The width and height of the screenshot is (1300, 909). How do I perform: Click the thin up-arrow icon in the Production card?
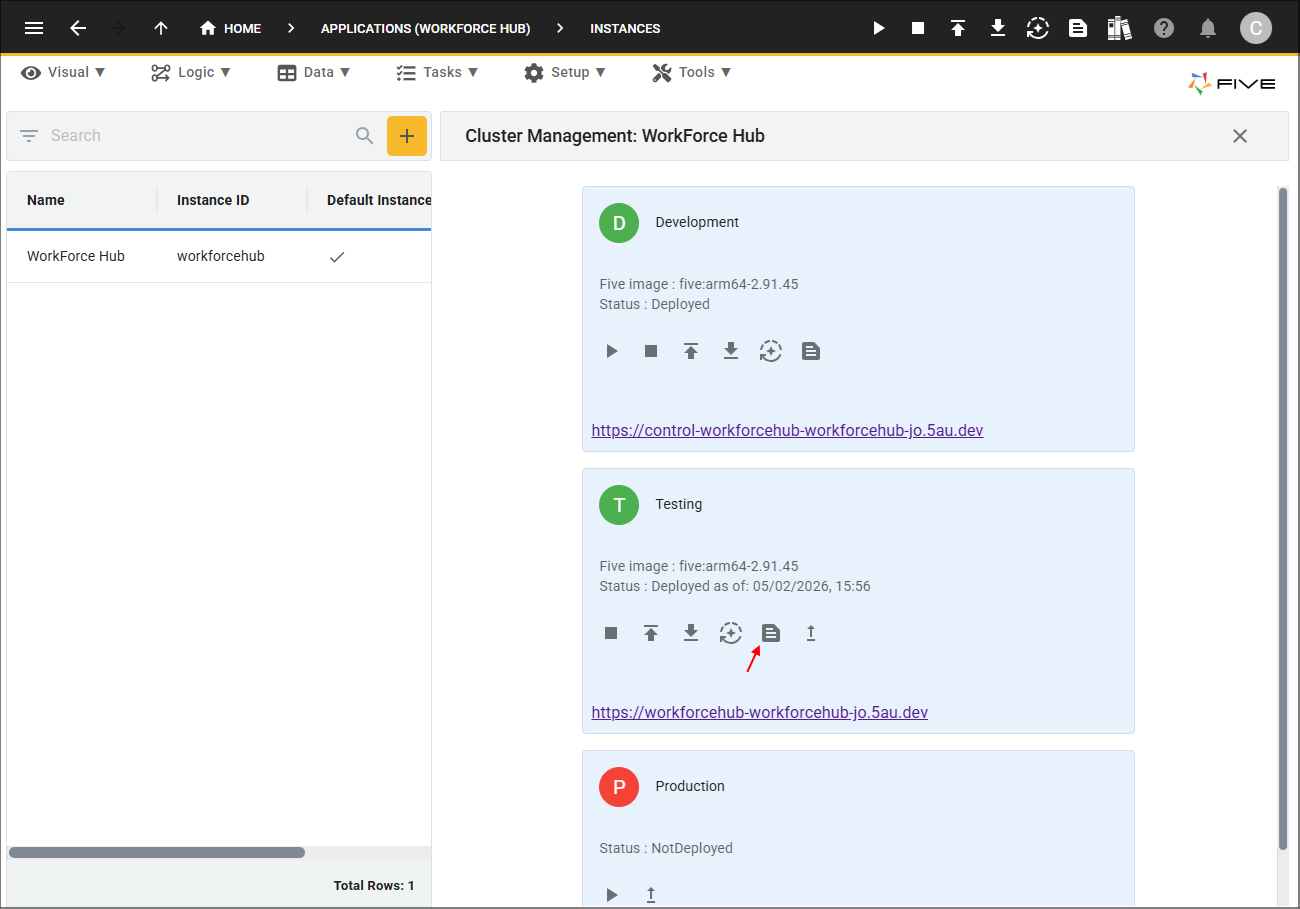coord(651,895)
